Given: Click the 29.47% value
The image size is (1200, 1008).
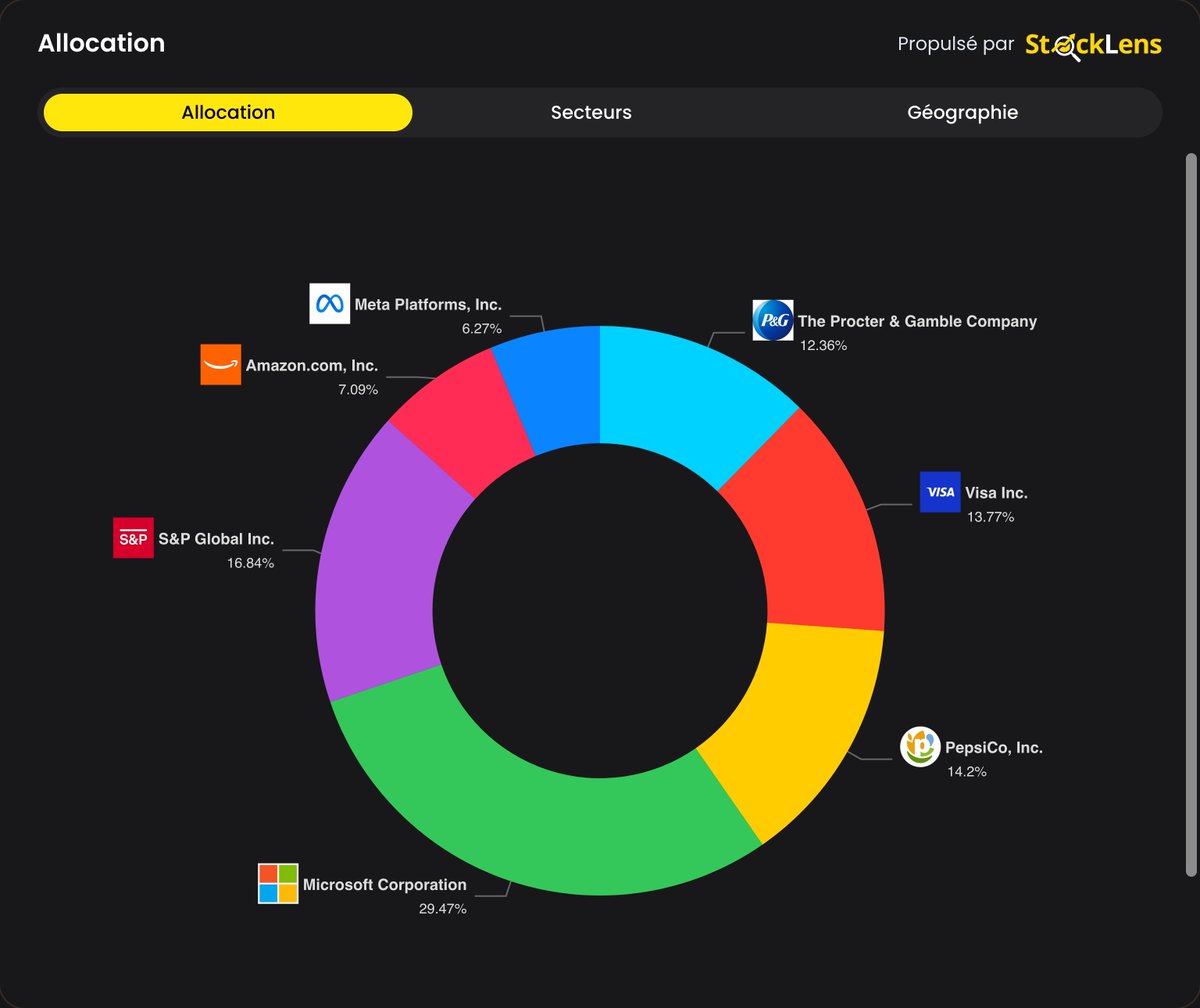Looking at the screenshot, I should click(x=443, y=909).
